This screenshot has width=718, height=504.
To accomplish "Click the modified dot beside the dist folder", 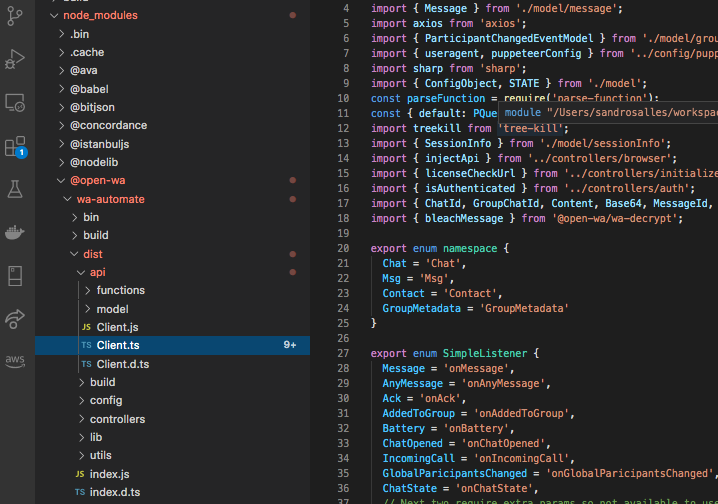I will pos(293,254).
